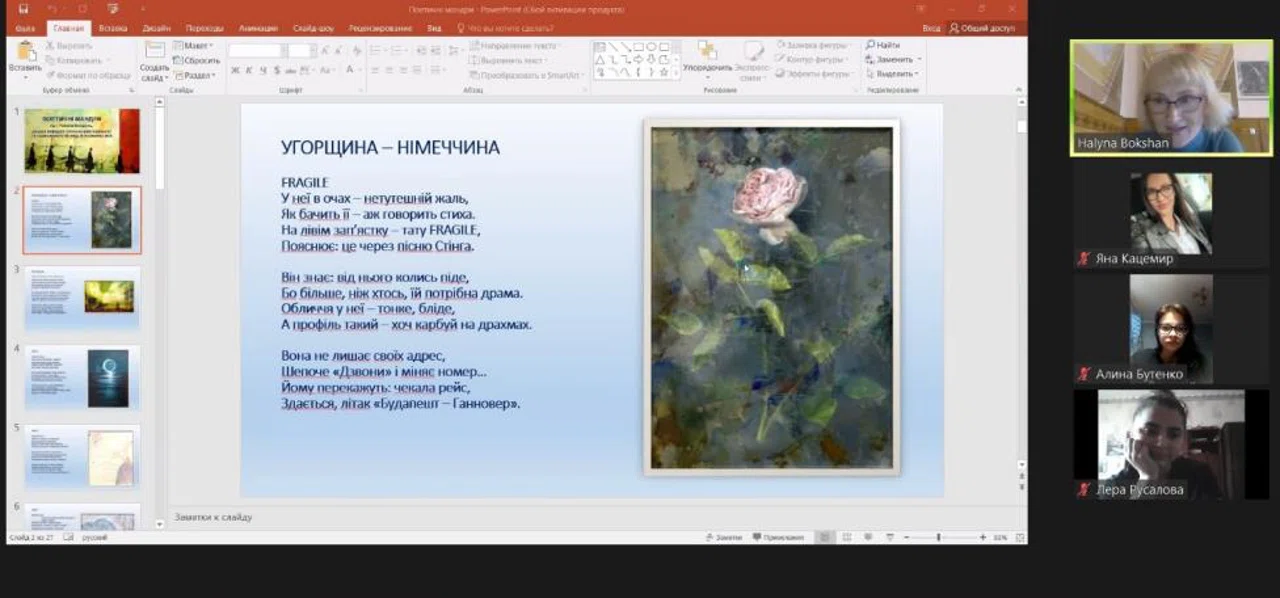Open the font size combo box
This screenshot has width=1280, height=598.
pos(303,50)
